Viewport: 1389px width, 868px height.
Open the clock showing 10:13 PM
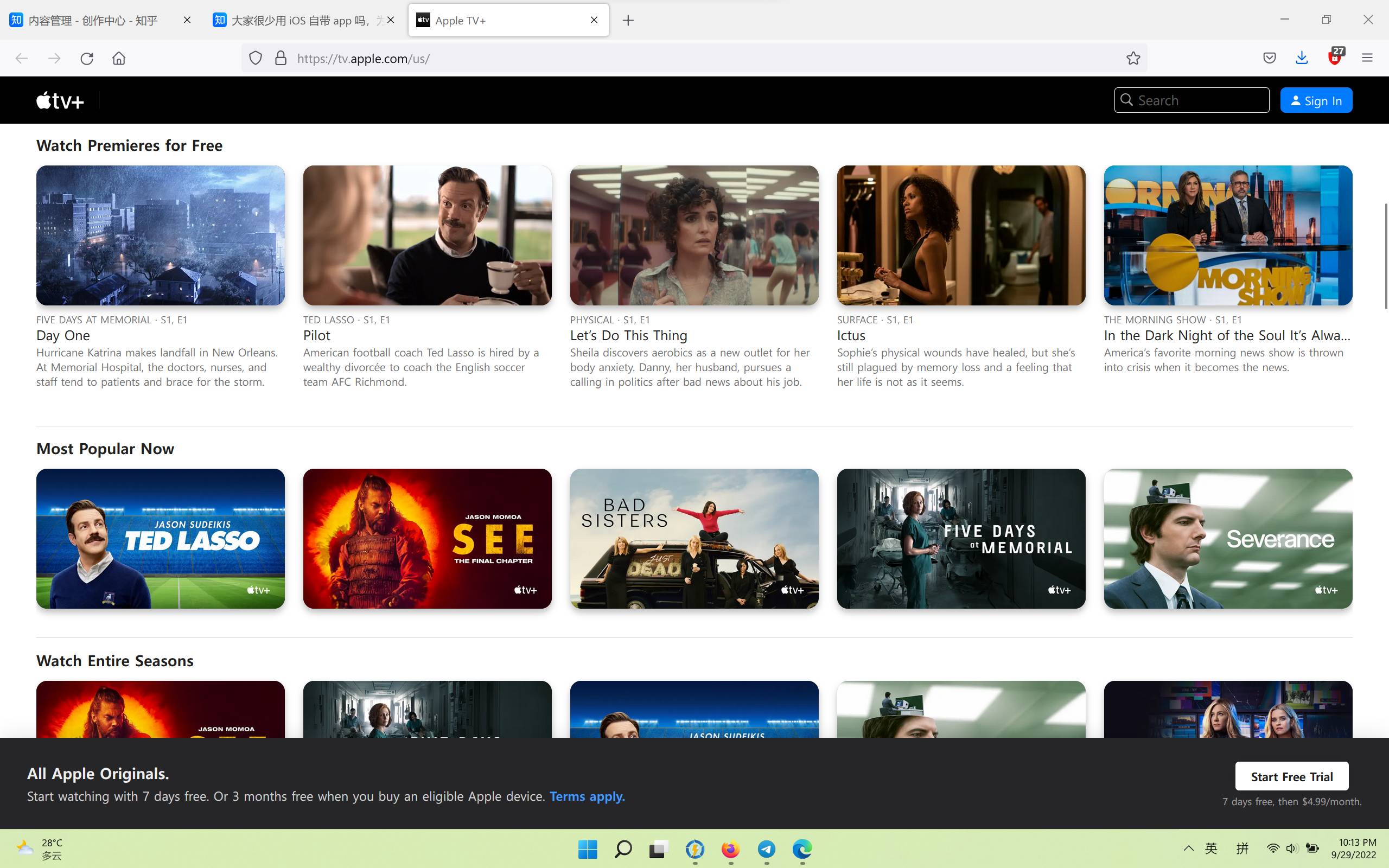(x=1353, y=848)
